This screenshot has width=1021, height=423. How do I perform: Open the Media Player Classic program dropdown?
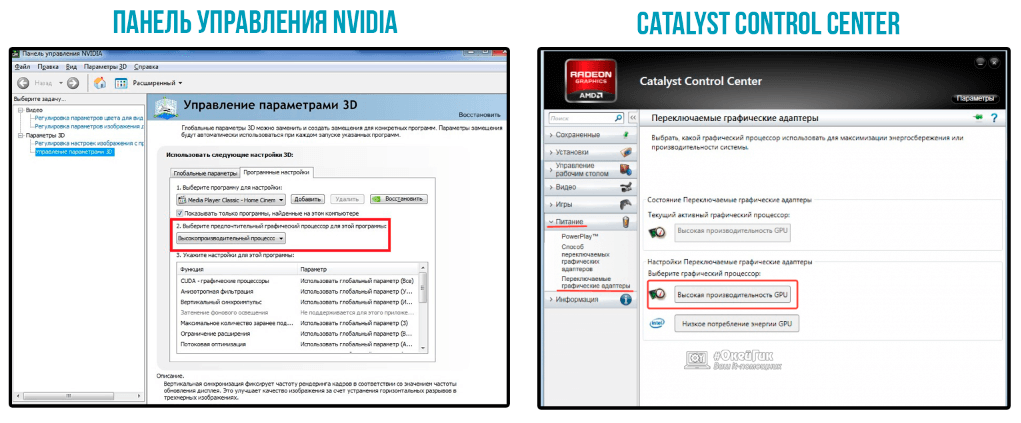[x=232, y=199]
